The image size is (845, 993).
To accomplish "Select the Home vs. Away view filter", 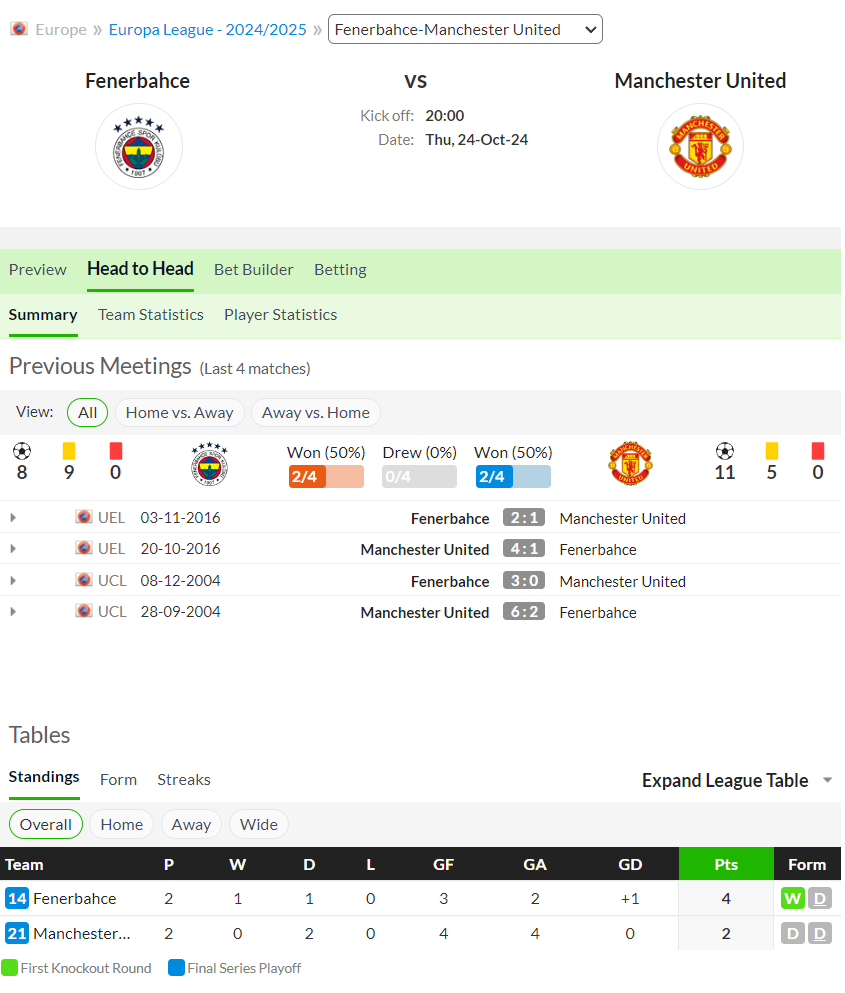I will click(181, 414).
